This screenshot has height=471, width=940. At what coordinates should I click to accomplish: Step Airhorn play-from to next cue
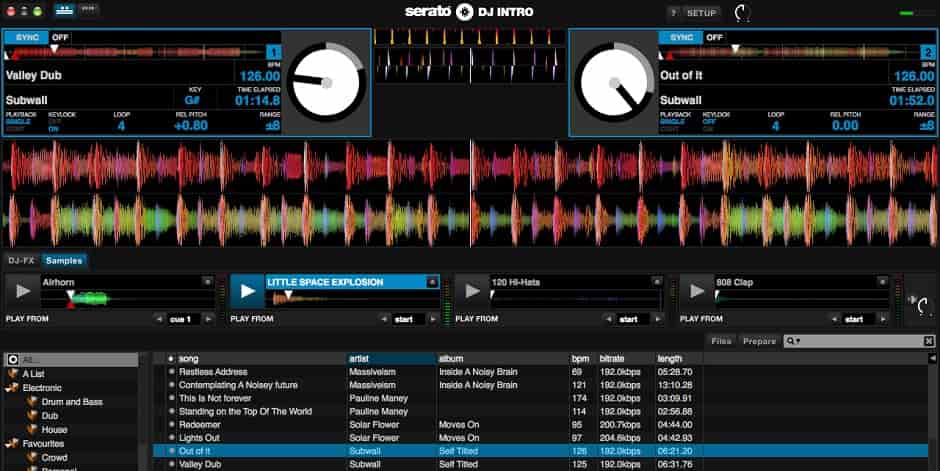pyautogui.click(x=208, y=319)
